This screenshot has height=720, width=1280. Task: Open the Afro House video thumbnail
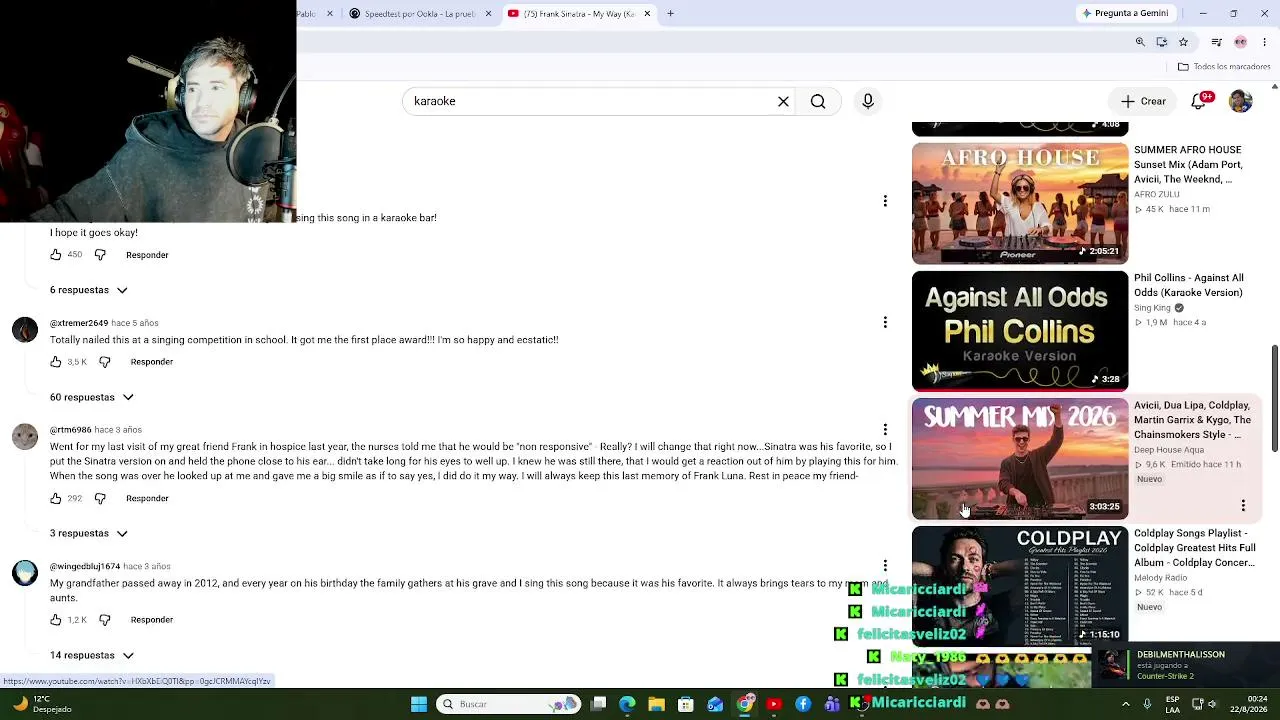point(1020,204)
